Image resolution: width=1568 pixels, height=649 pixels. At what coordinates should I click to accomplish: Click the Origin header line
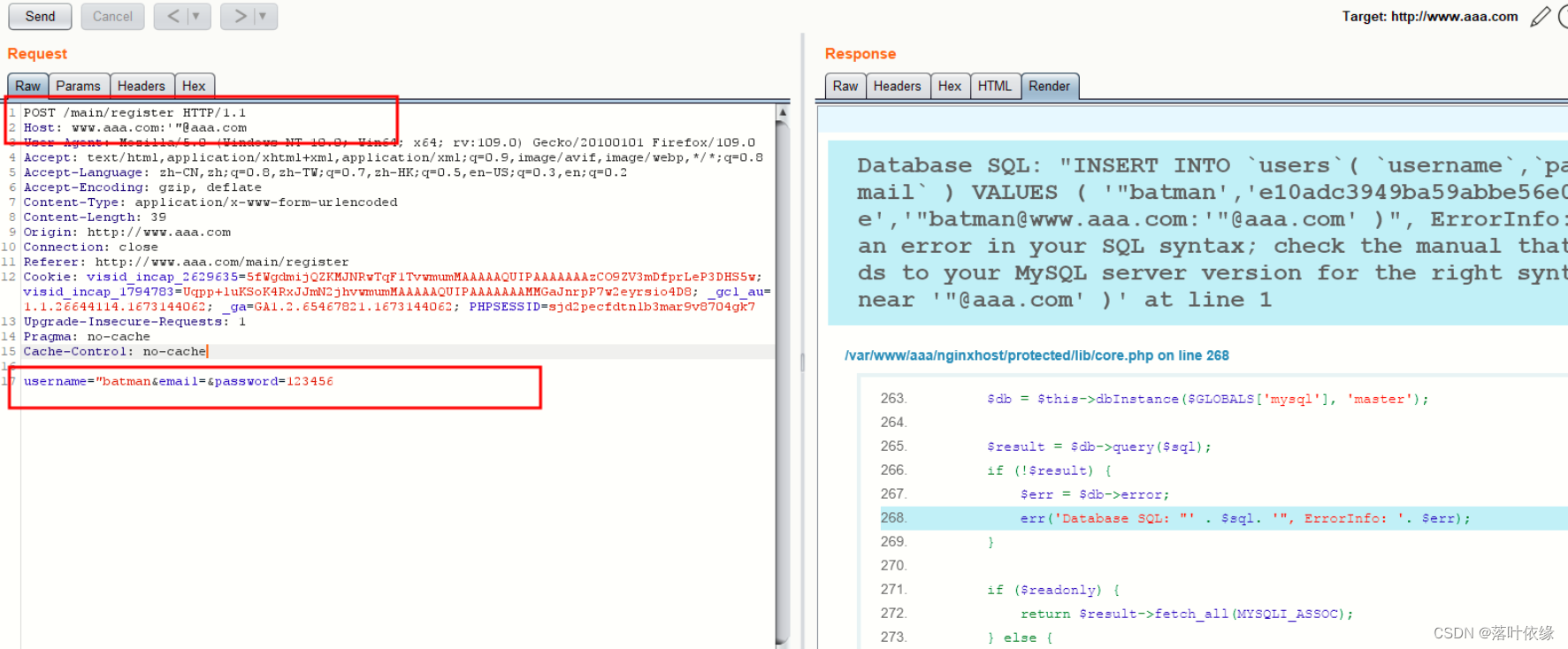point(126,232)
